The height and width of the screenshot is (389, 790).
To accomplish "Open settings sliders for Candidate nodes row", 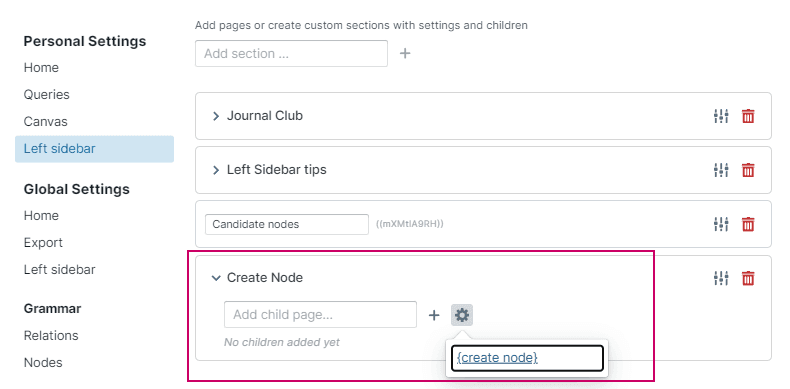I will click(x=721, y=224).
